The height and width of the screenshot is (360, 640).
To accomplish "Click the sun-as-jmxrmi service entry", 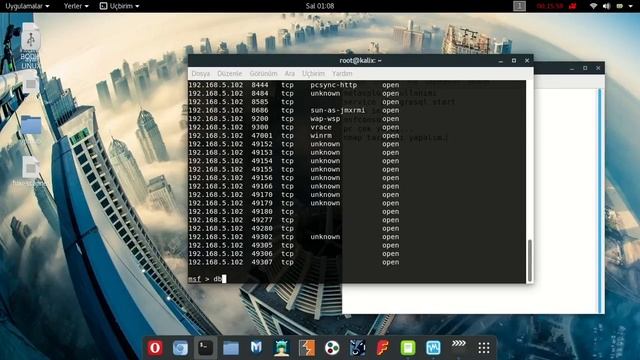I will (x=338, y=110).
